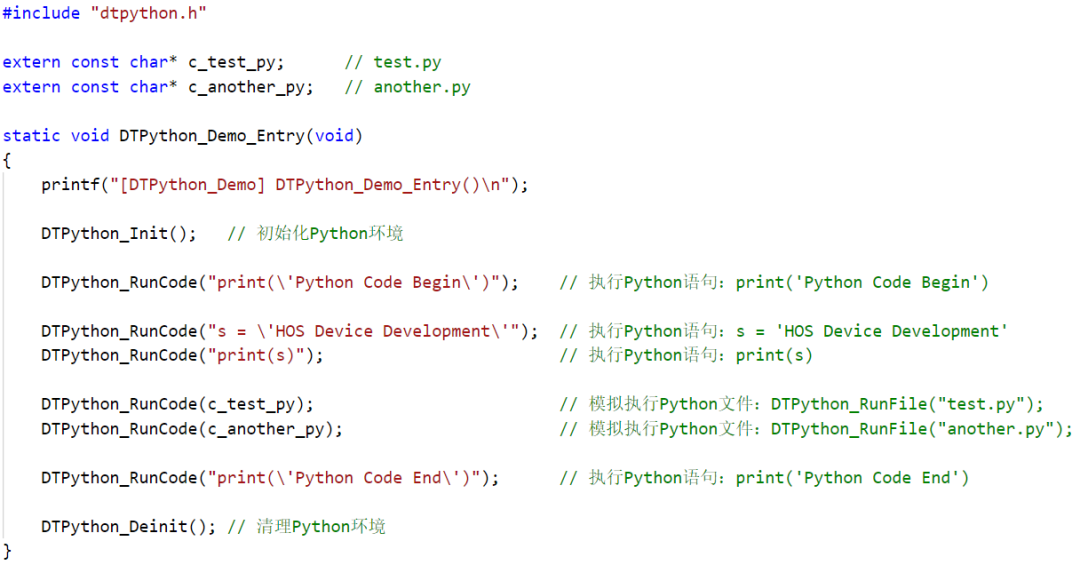Image resolution: width=1080 pixels, height=565 pixels.
Task: Click the DTPython_RunCode("print(s)") call
Action: (182, 356)
